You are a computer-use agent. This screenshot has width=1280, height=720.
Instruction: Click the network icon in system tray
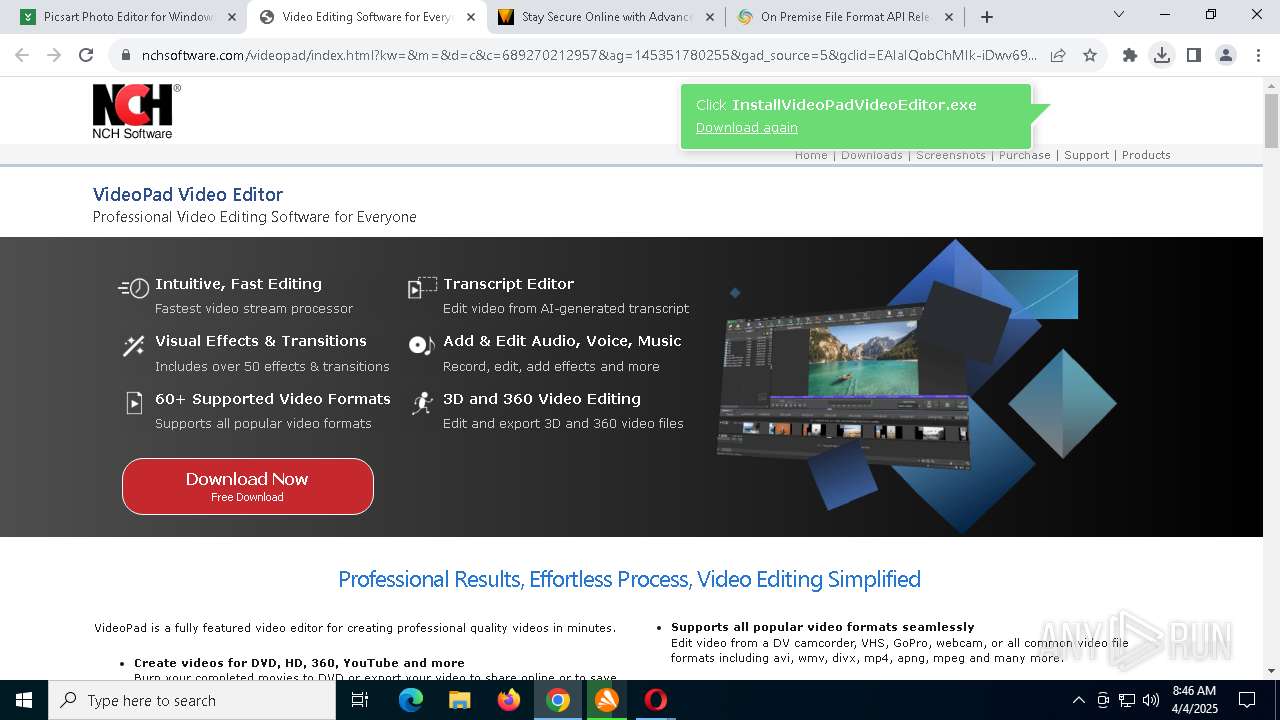(x=1127, y=700)
